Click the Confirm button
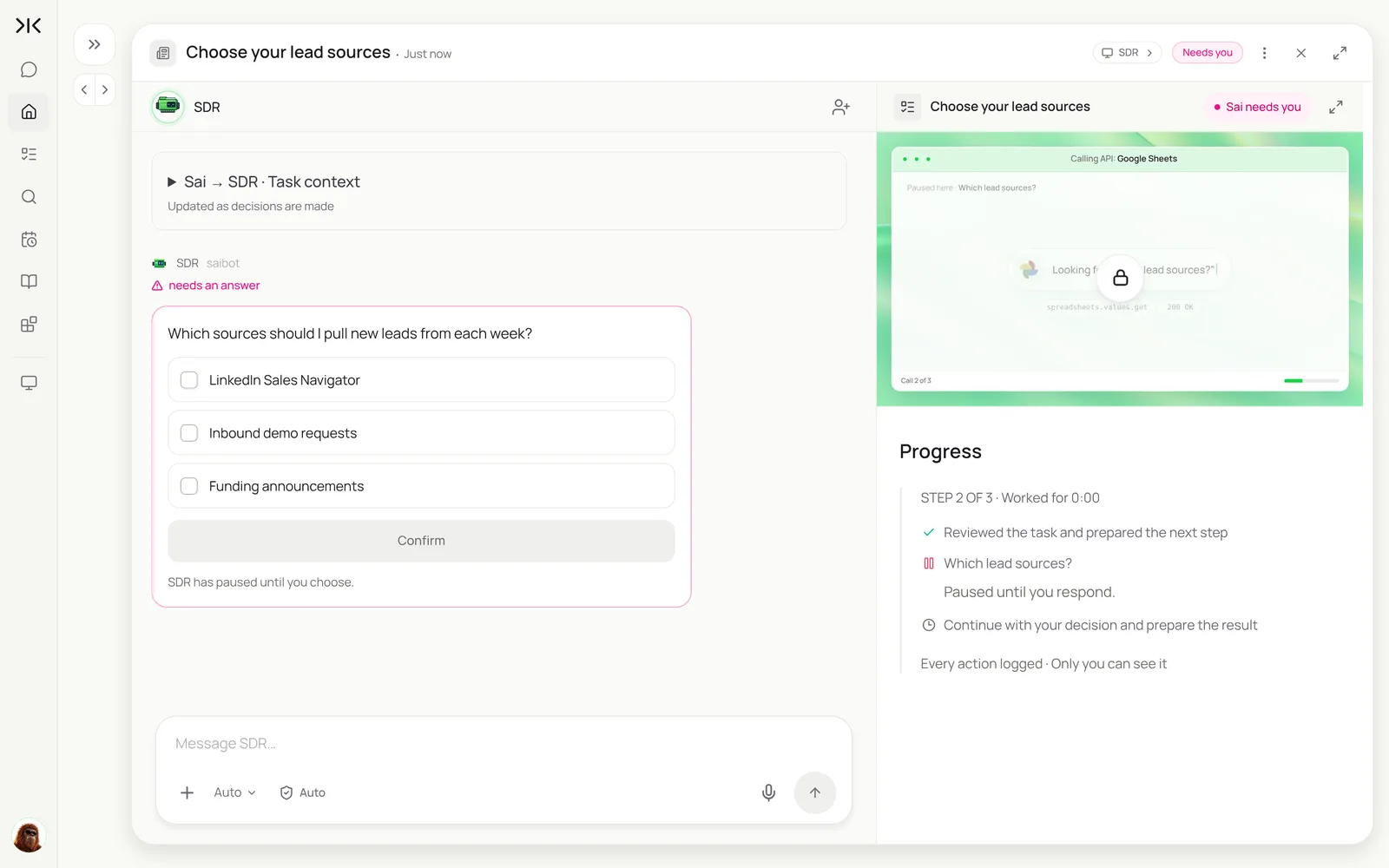1389x868 pixels. point(421,541)
